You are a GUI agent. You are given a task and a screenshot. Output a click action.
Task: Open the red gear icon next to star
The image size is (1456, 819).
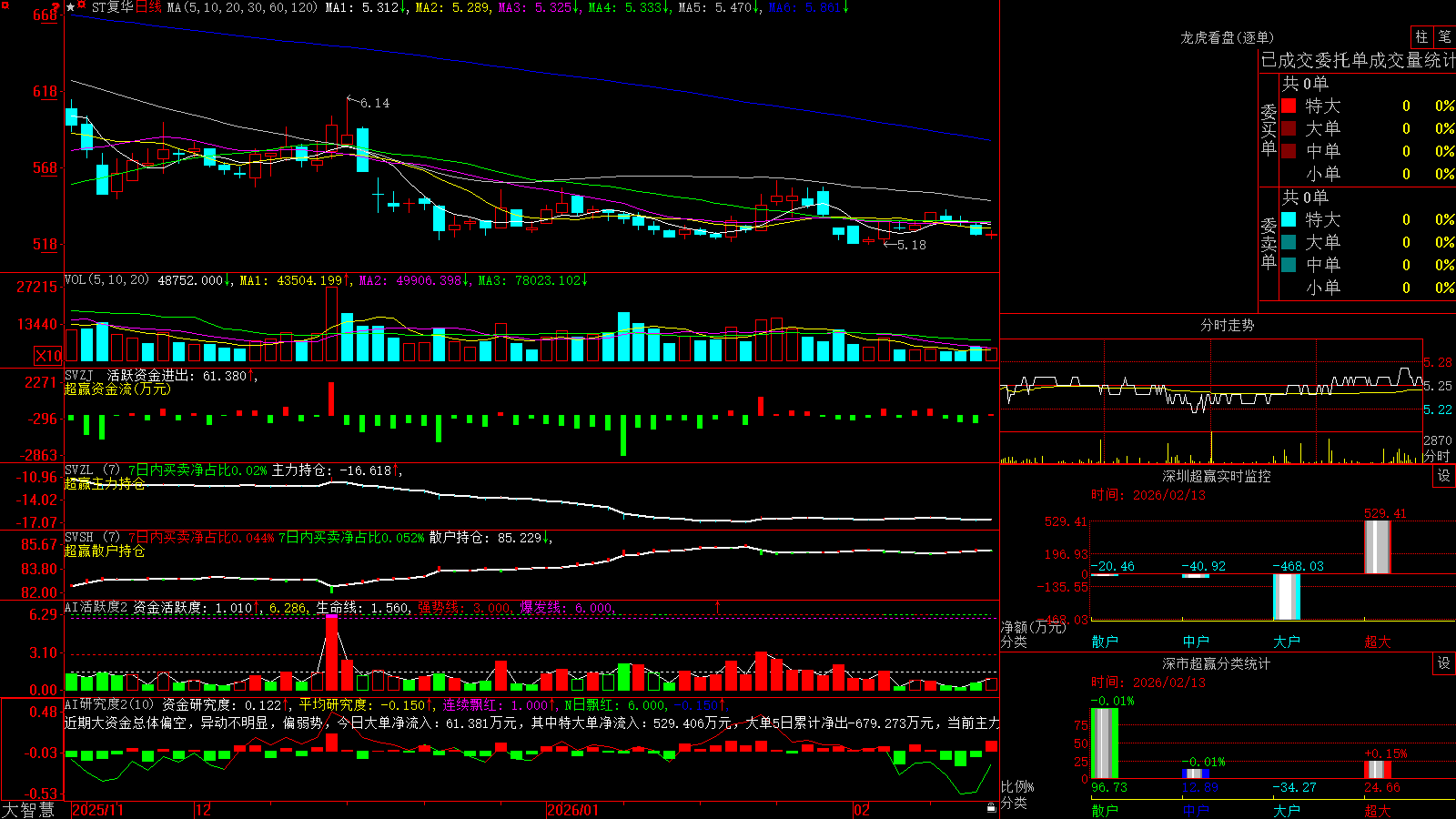click(82, 6)
